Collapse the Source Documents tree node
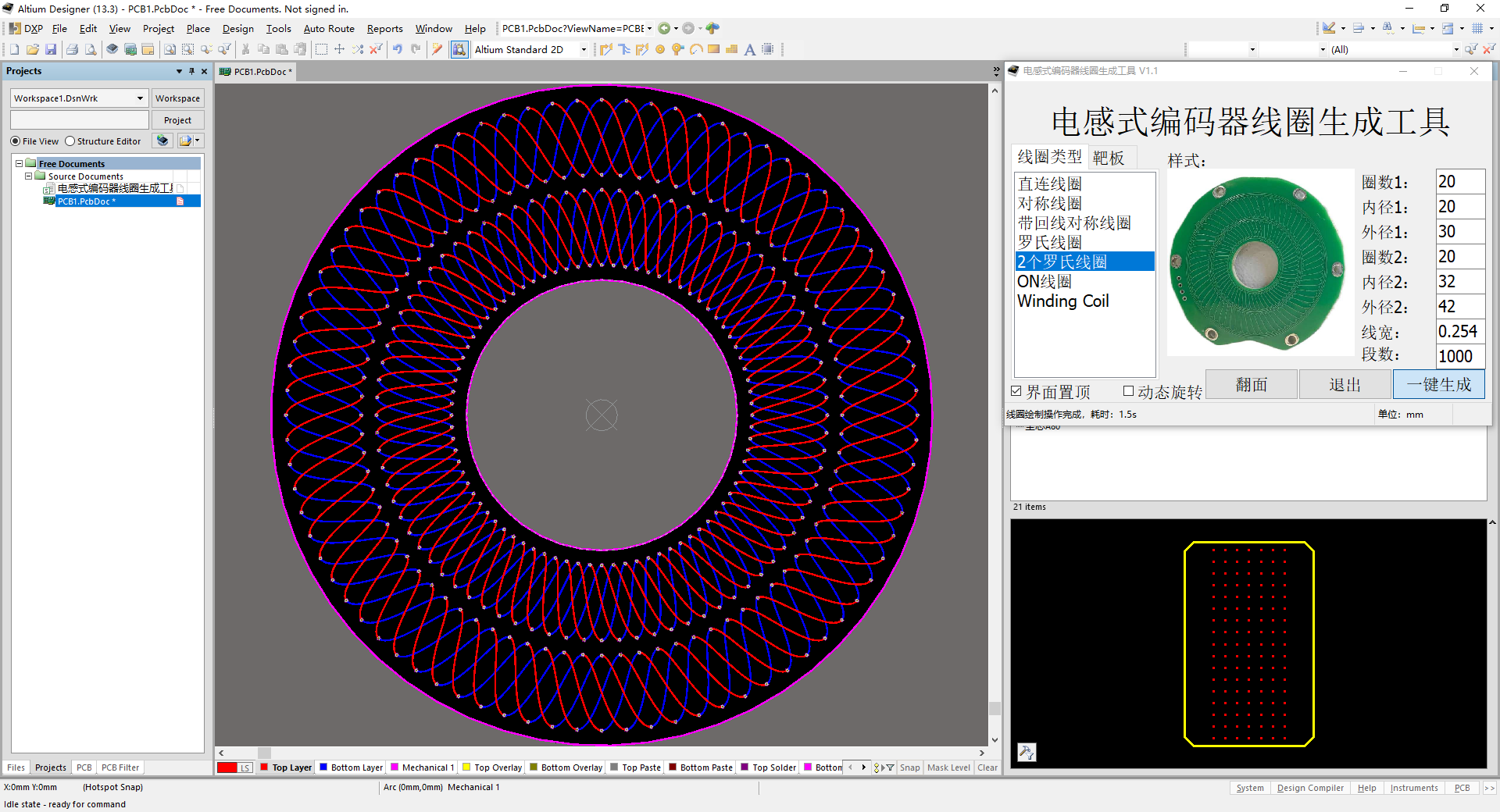This screenshot has width=1500, height=812. click(29, 176)
